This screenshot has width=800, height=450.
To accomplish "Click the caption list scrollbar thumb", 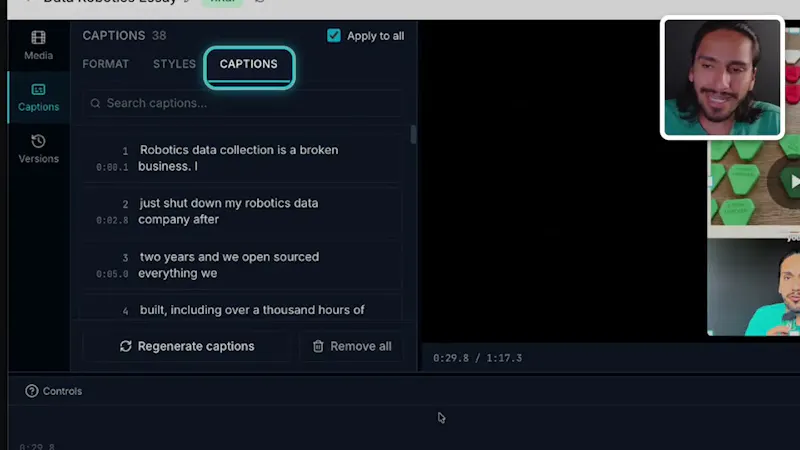I will [x=413, y=135].
